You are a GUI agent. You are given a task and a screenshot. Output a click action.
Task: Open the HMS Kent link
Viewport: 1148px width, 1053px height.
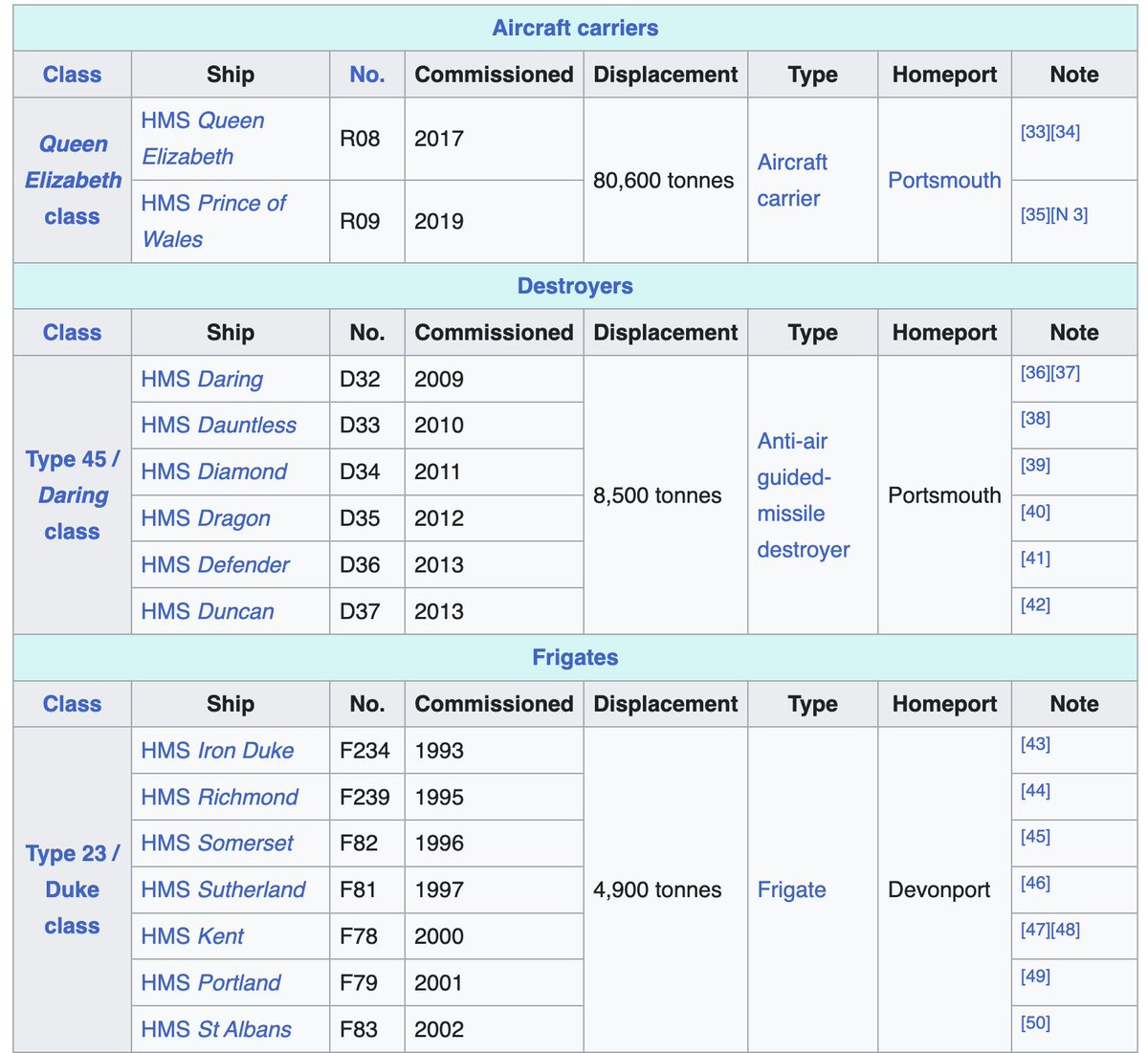(x=192, y=936)
